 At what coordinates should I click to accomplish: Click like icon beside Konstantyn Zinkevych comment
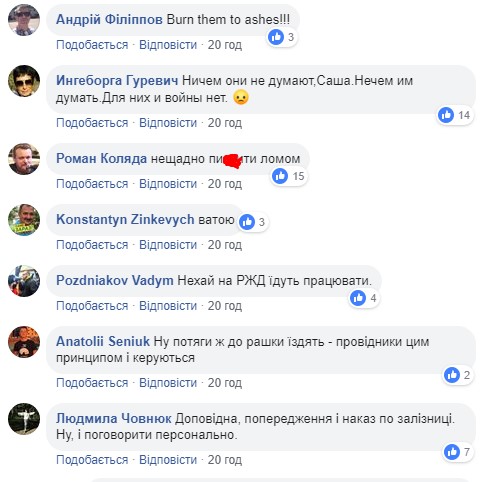pyautogui.click(x=247, y=222)
